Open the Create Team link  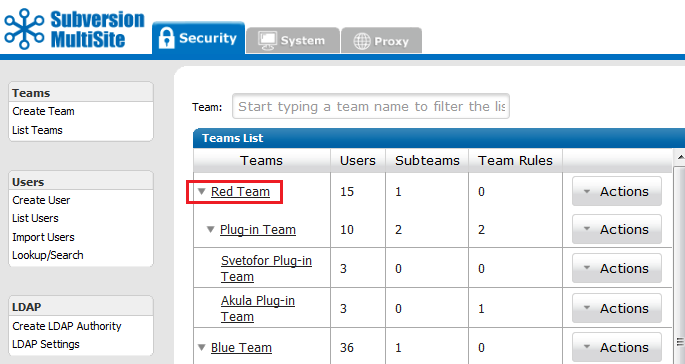click(x=43, y=111)
